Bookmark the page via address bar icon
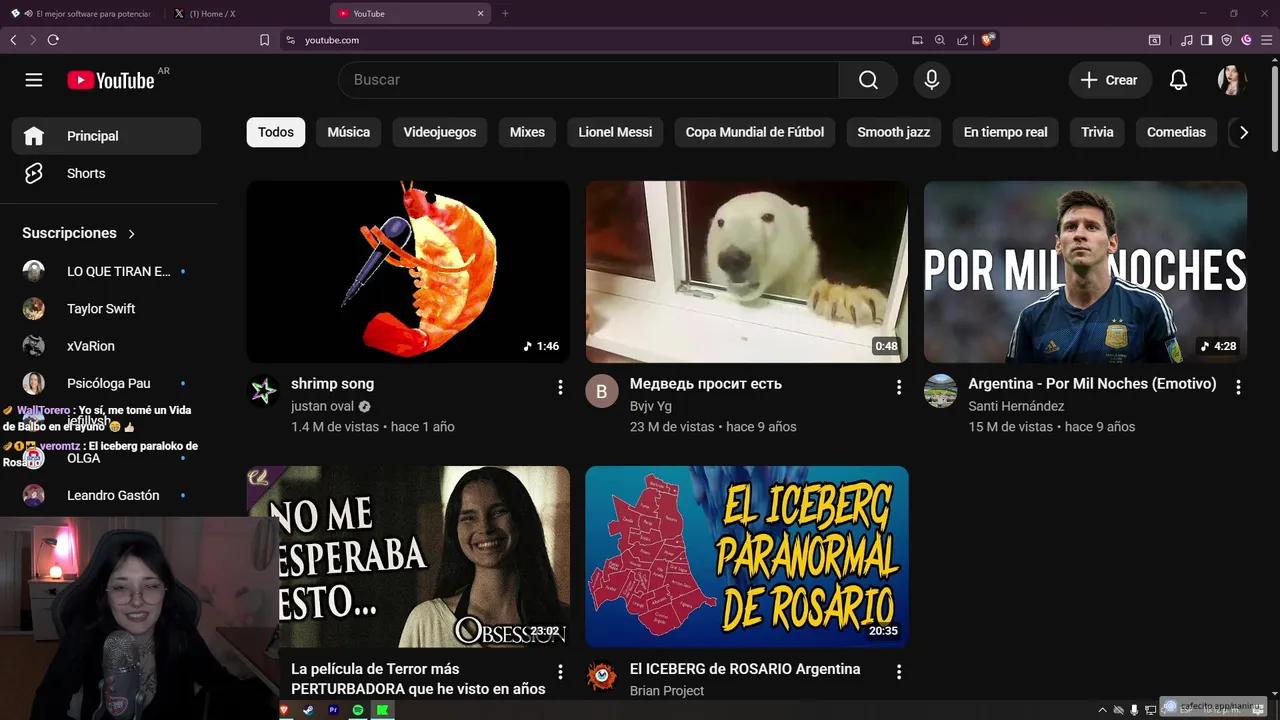The image size is (1280, 720). point(264,40)
